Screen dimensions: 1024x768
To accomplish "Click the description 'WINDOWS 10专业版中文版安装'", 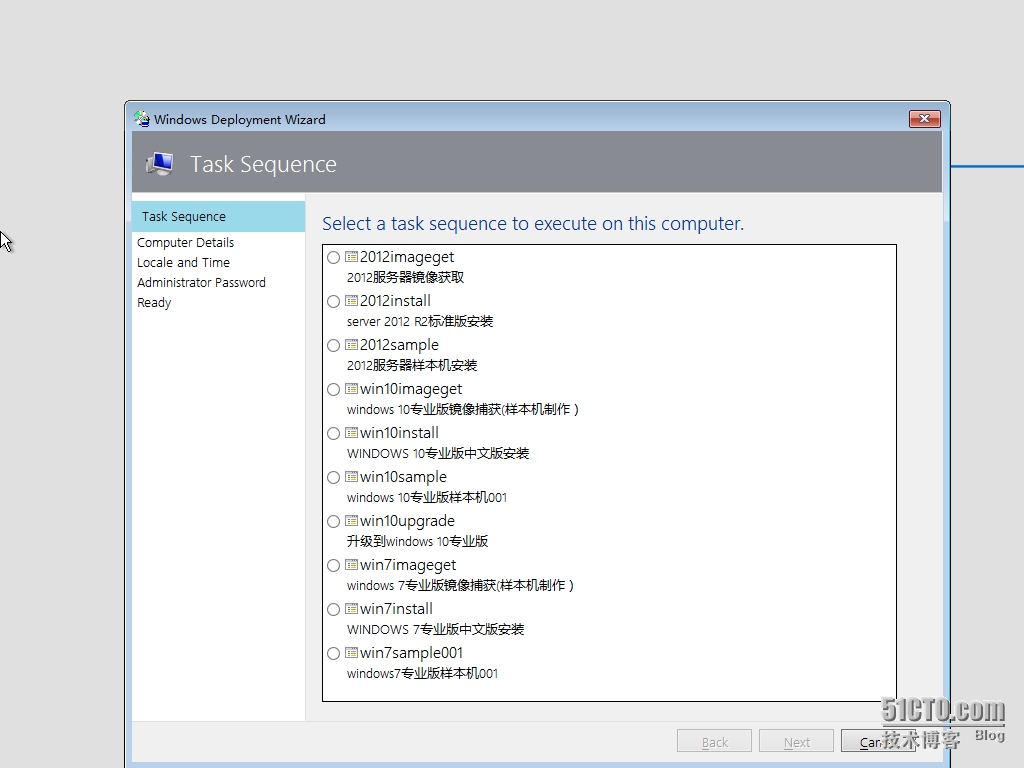I will 438,453.
